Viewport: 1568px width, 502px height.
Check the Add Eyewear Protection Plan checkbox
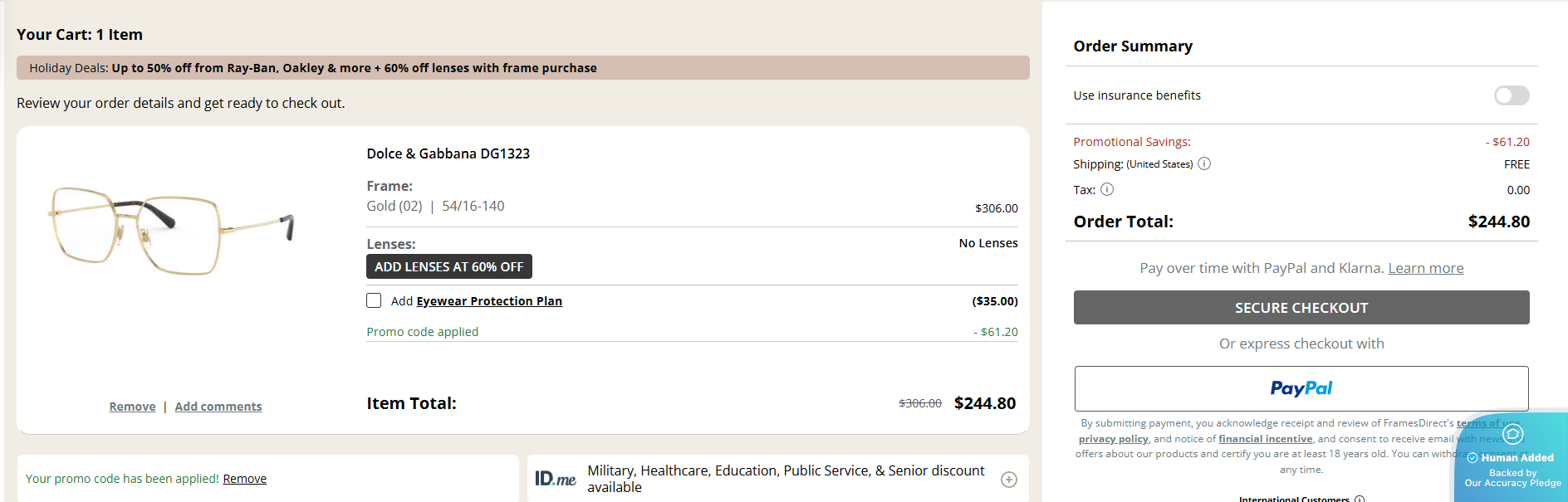tap(374, 300)
